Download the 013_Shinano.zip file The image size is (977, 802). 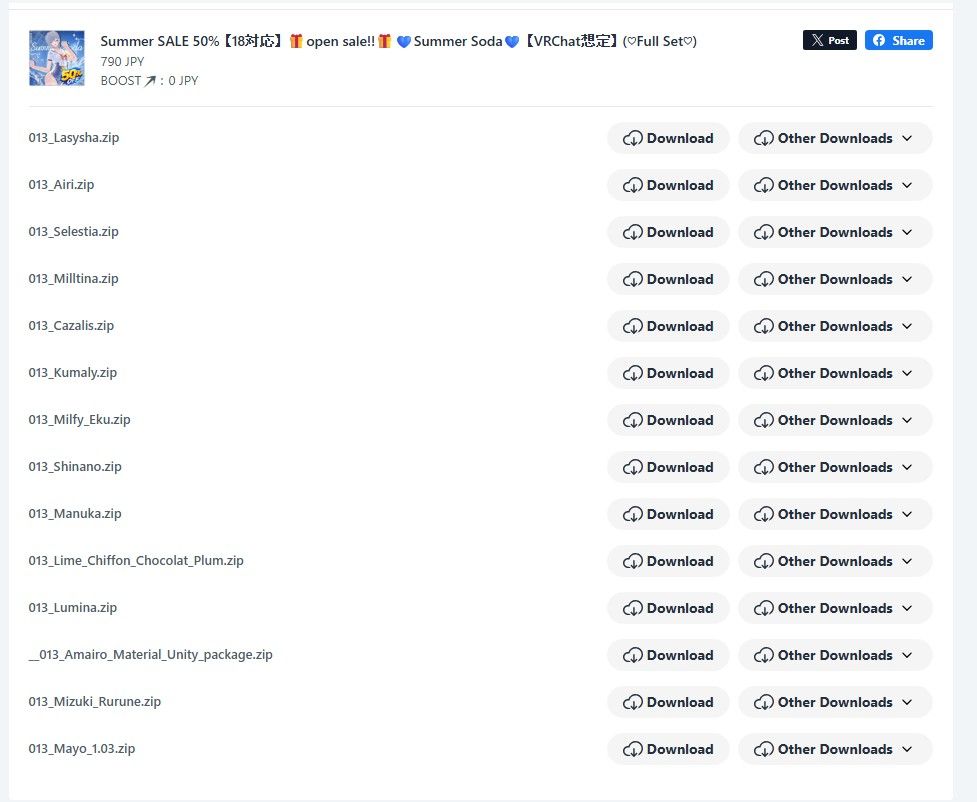coord(668,467)
